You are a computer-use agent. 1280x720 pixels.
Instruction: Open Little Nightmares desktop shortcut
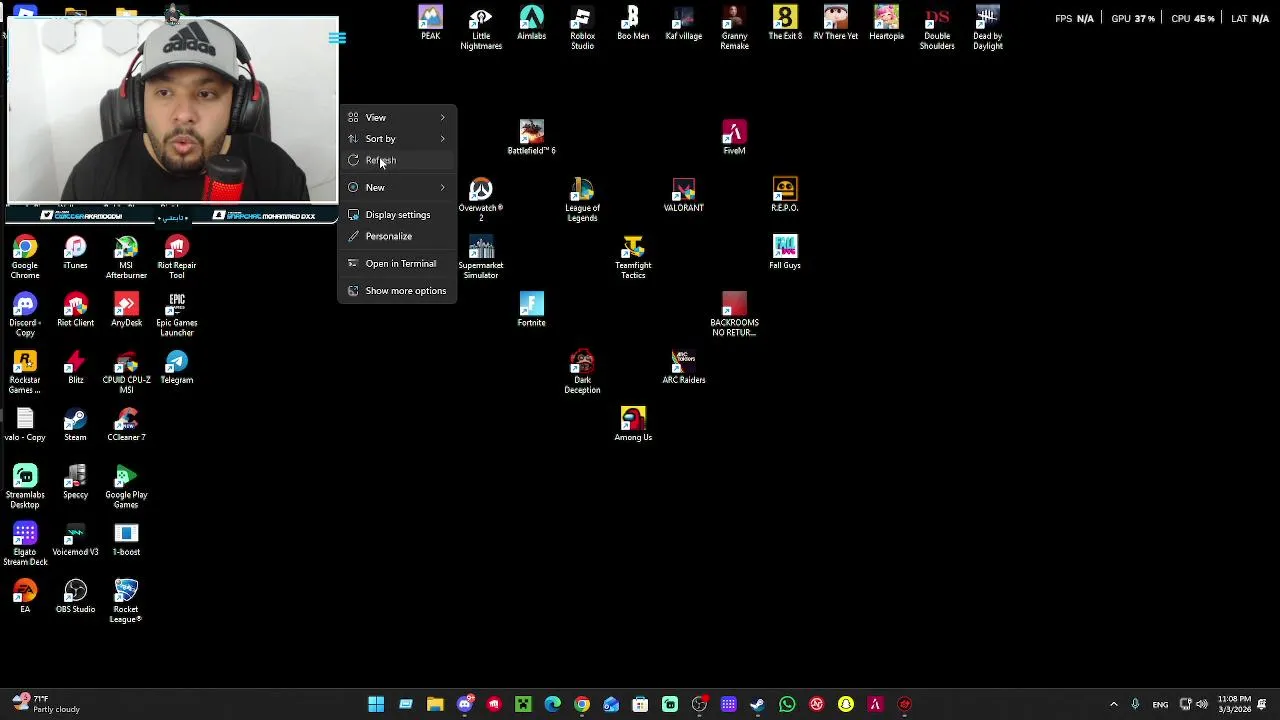pyautogui.click(x=481, y=28)
